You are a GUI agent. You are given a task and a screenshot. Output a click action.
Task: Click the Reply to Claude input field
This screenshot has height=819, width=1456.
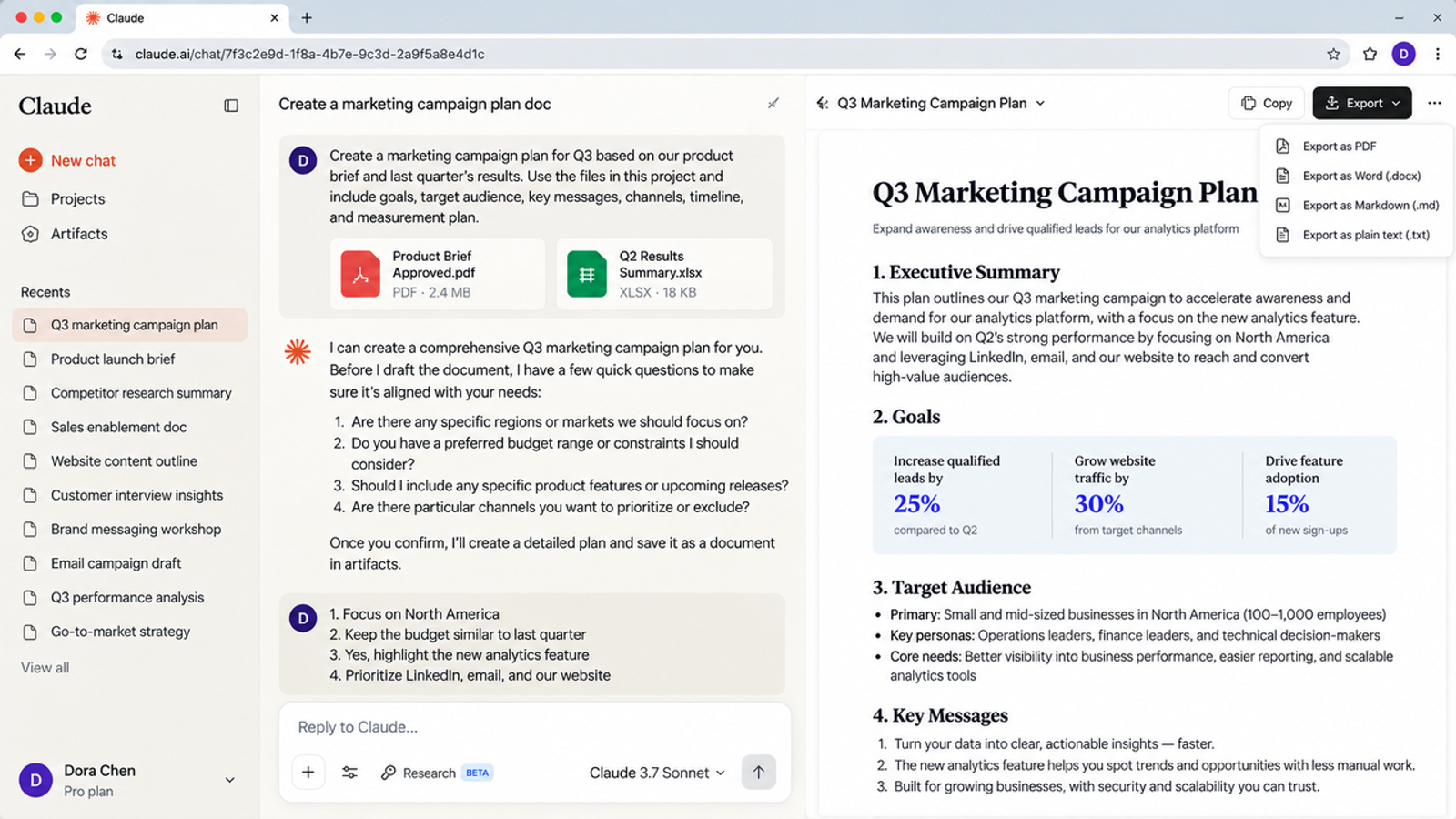coord(535,727)
